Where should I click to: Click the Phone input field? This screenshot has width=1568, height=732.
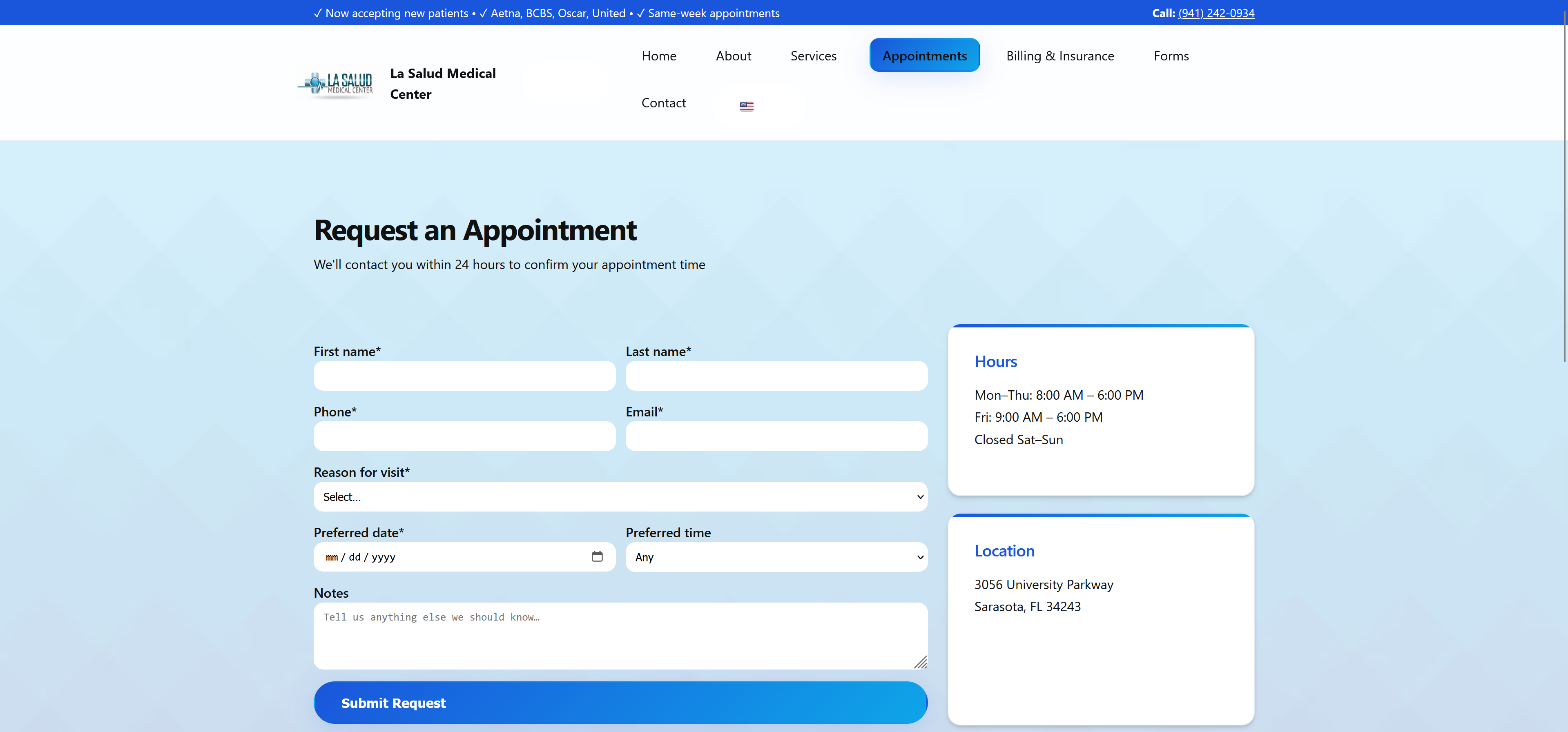[x=464, y=436]
